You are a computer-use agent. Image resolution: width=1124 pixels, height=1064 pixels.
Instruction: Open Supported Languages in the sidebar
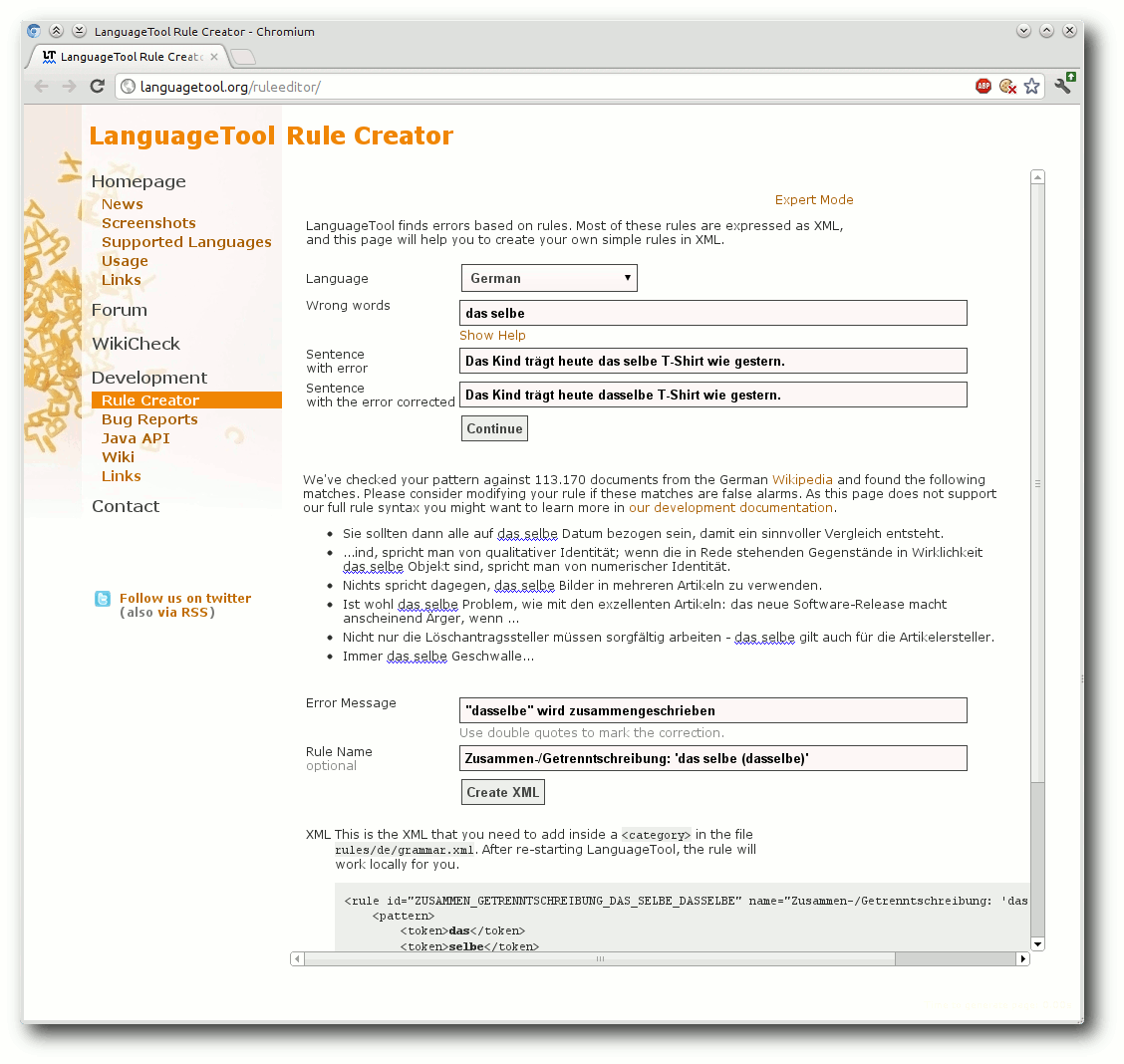pos(186,242)
